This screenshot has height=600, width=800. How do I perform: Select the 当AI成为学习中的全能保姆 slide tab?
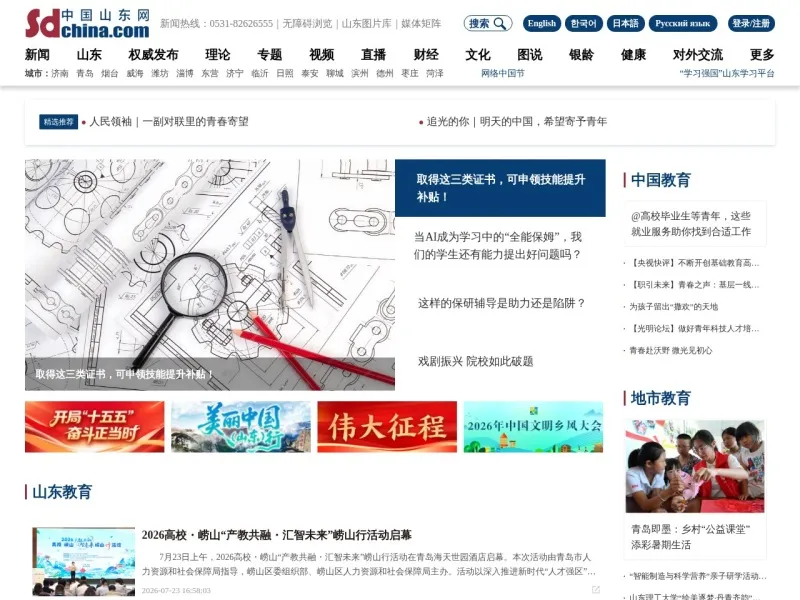[x=498, y=245]
